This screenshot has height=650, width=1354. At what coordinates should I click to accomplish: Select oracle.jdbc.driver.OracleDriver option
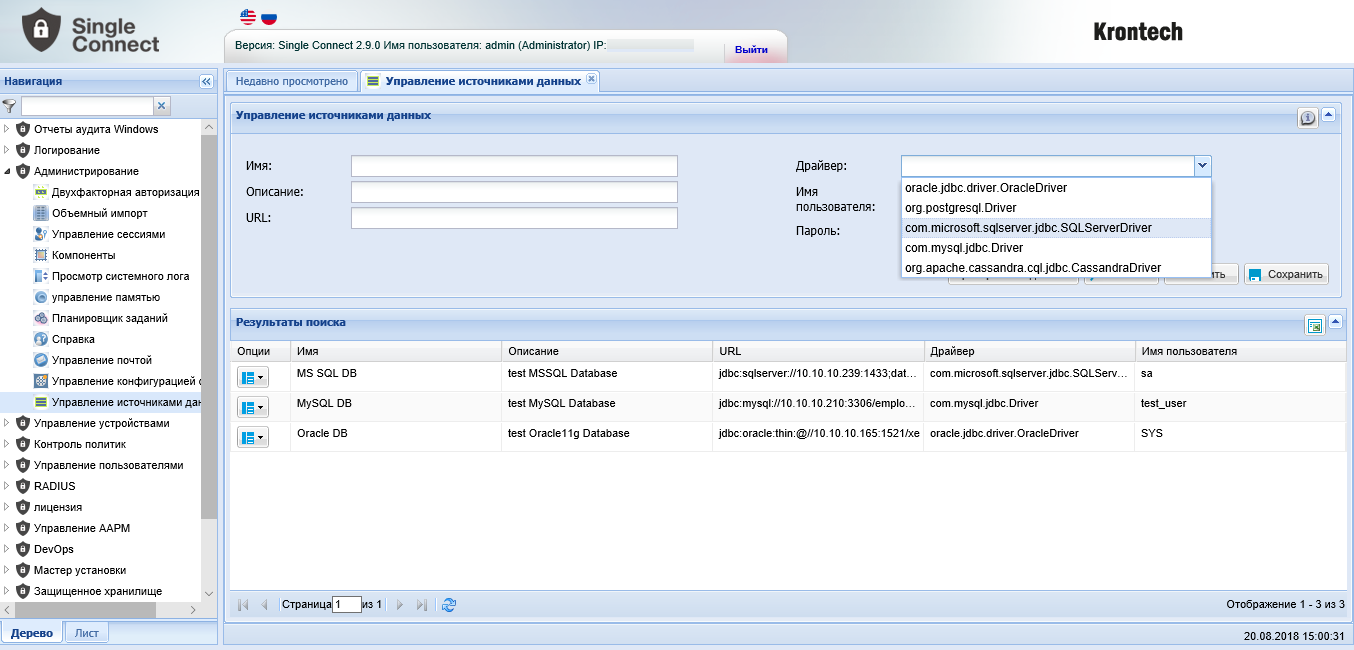click(x=1056, y=188)
